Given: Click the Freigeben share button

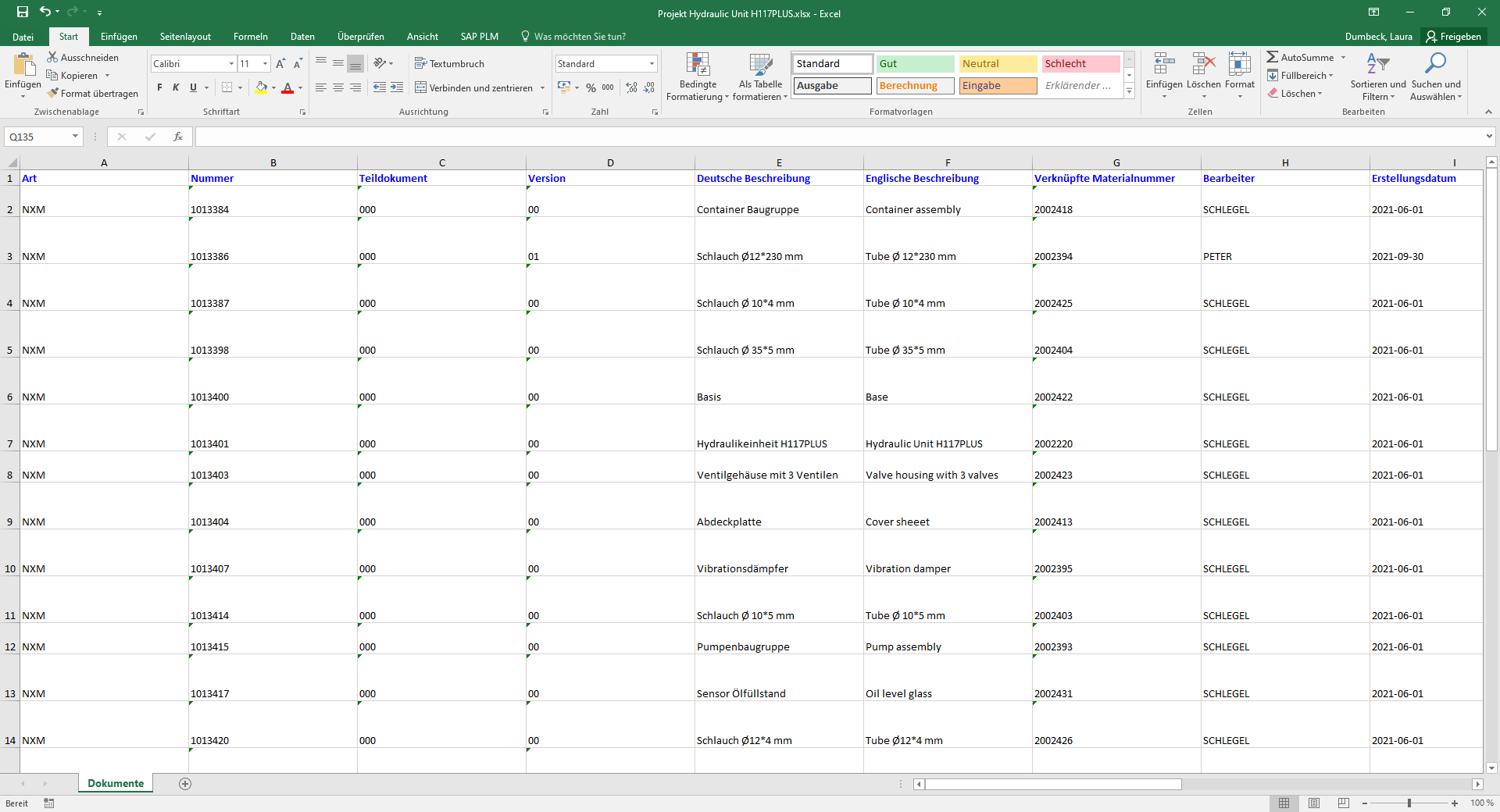Looking at the screenshot, I should 1454,37.
